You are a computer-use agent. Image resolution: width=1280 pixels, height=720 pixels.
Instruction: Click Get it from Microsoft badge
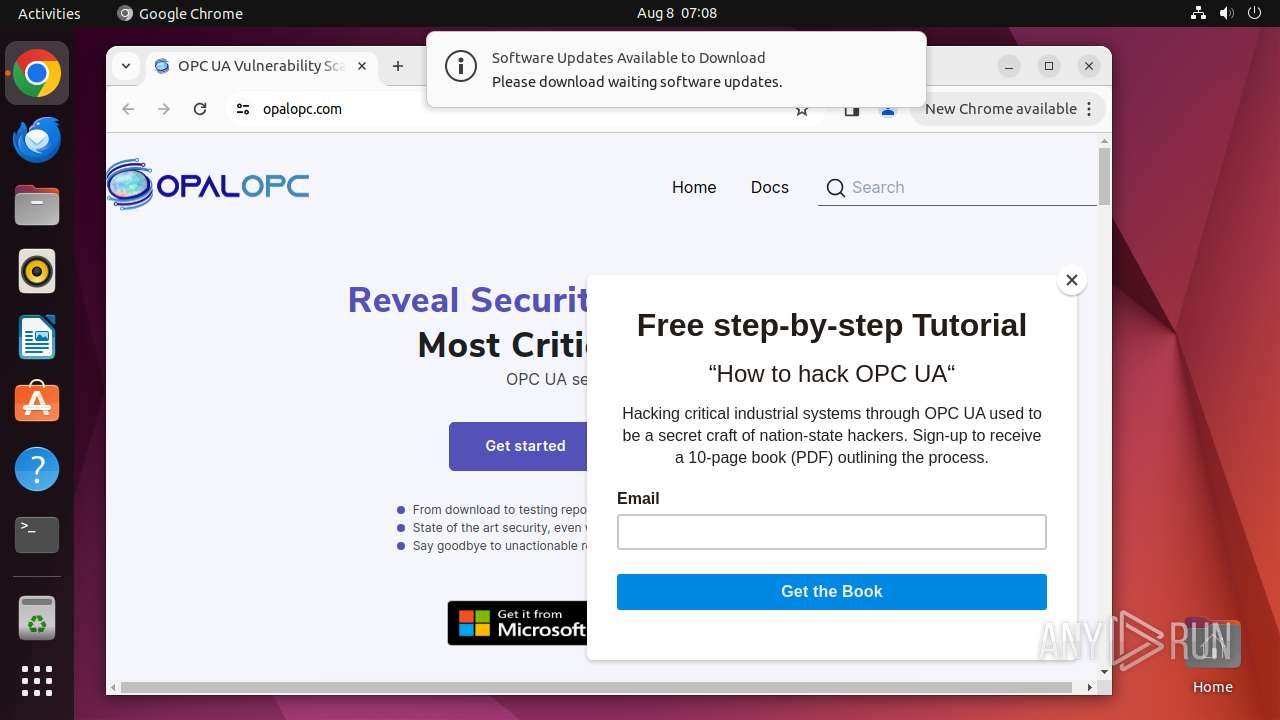(518, 623)
